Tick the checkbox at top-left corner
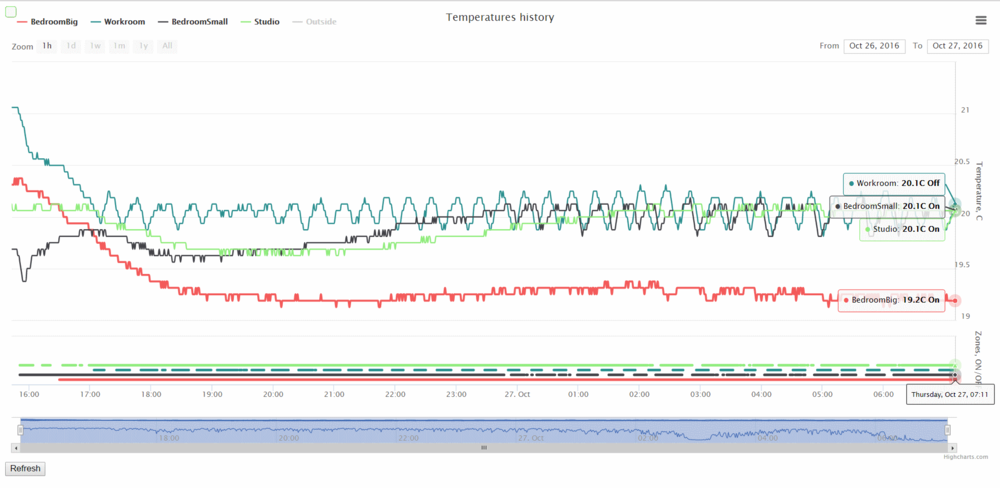 11,11
